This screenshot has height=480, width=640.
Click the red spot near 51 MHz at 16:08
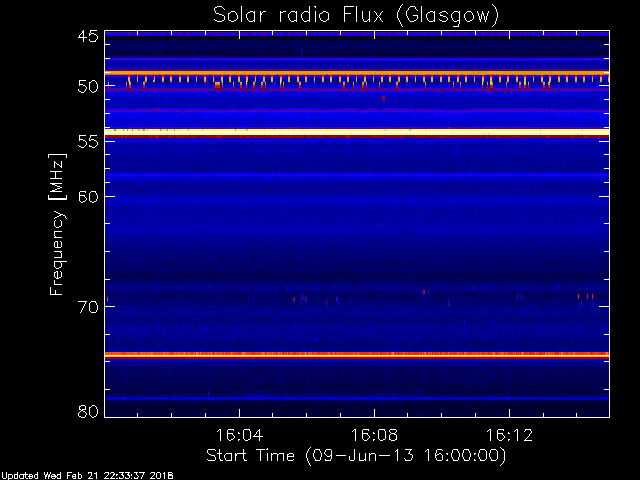pos(383,98)
